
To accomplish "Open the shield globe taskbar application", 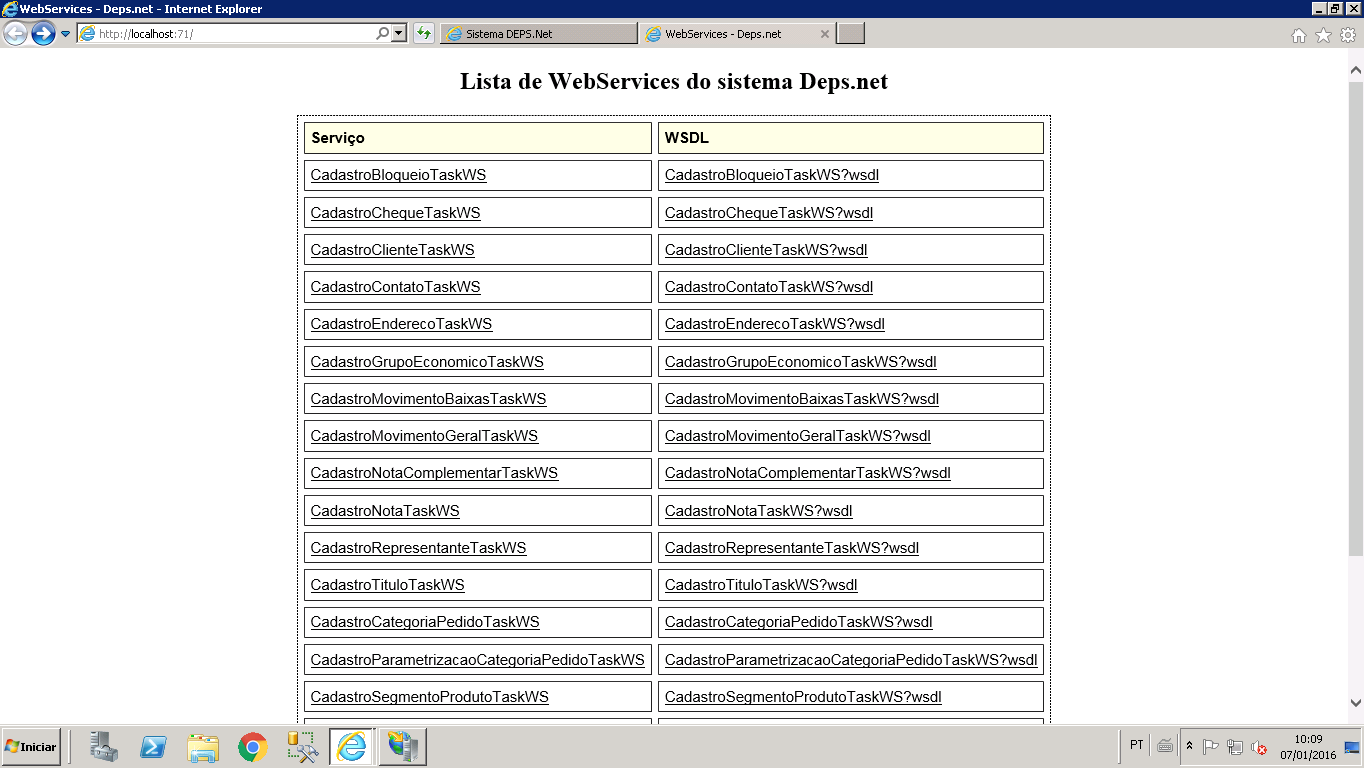I will pyautogui.click(x=403, y=747).
